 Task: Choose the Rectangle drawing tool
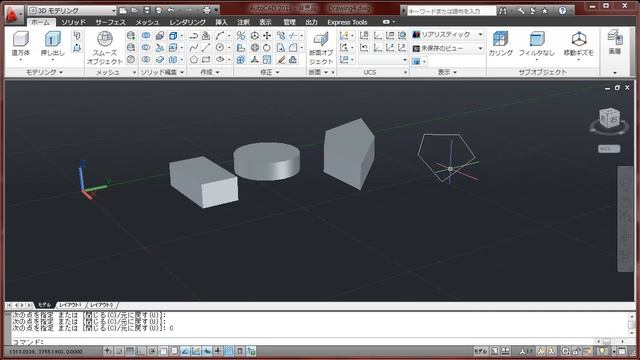pyautogui.click(x=206, y=60)
